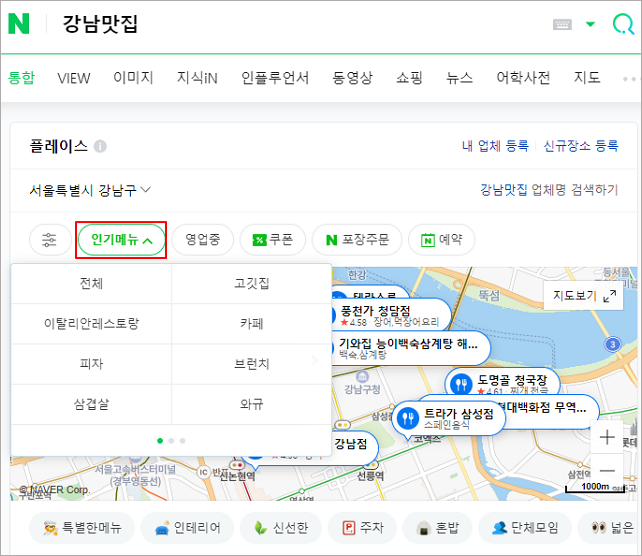Select 삼겹살 menu option

[91, 404]
